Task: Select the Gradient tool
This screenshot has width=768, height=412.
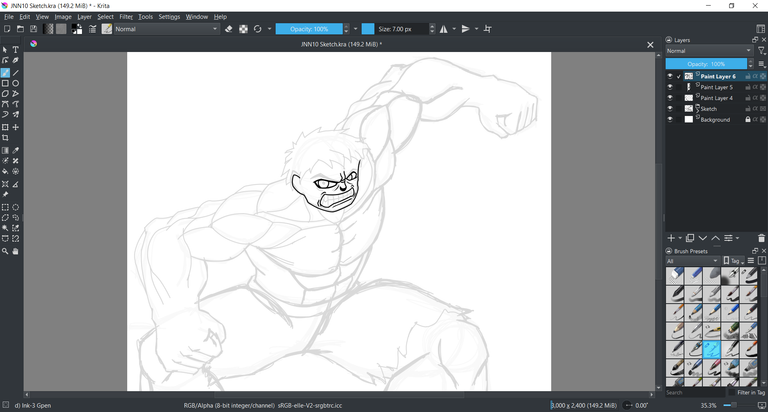Action: [5, 150]
